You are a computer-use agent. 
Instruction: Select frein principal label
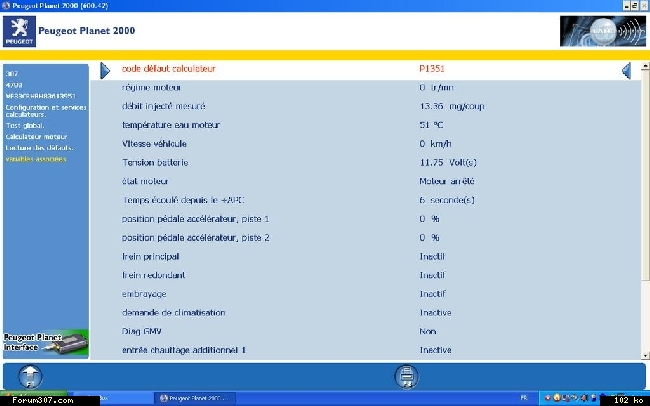point(150,257)
